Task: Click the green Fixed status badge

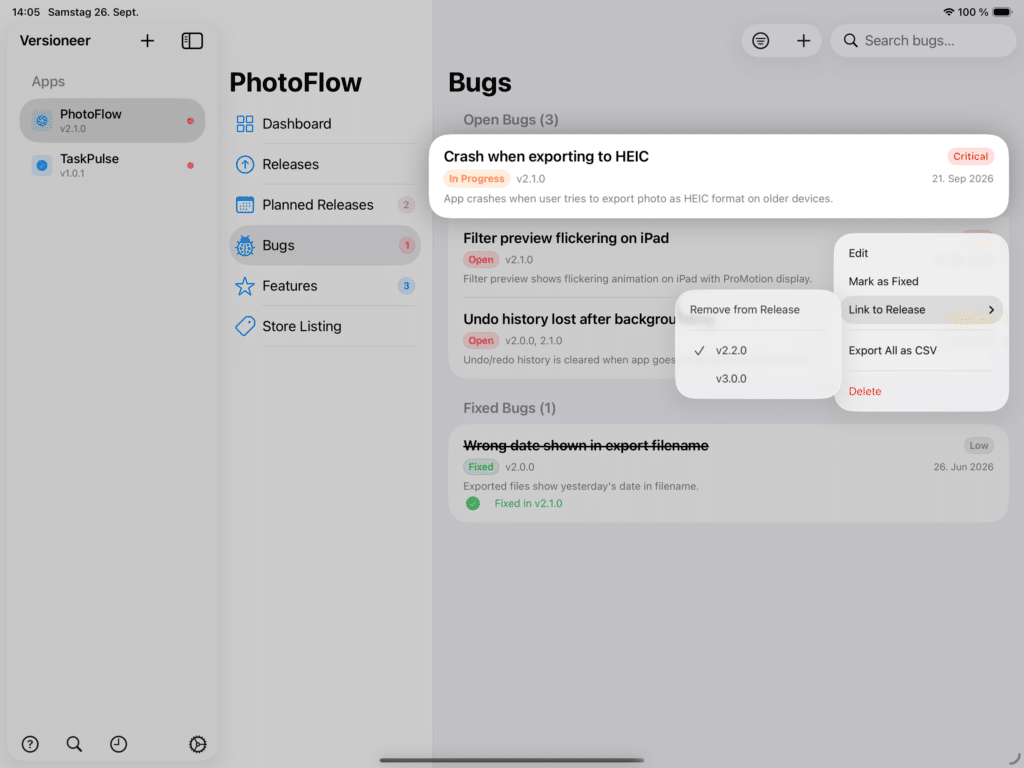Action: [481, 467]
